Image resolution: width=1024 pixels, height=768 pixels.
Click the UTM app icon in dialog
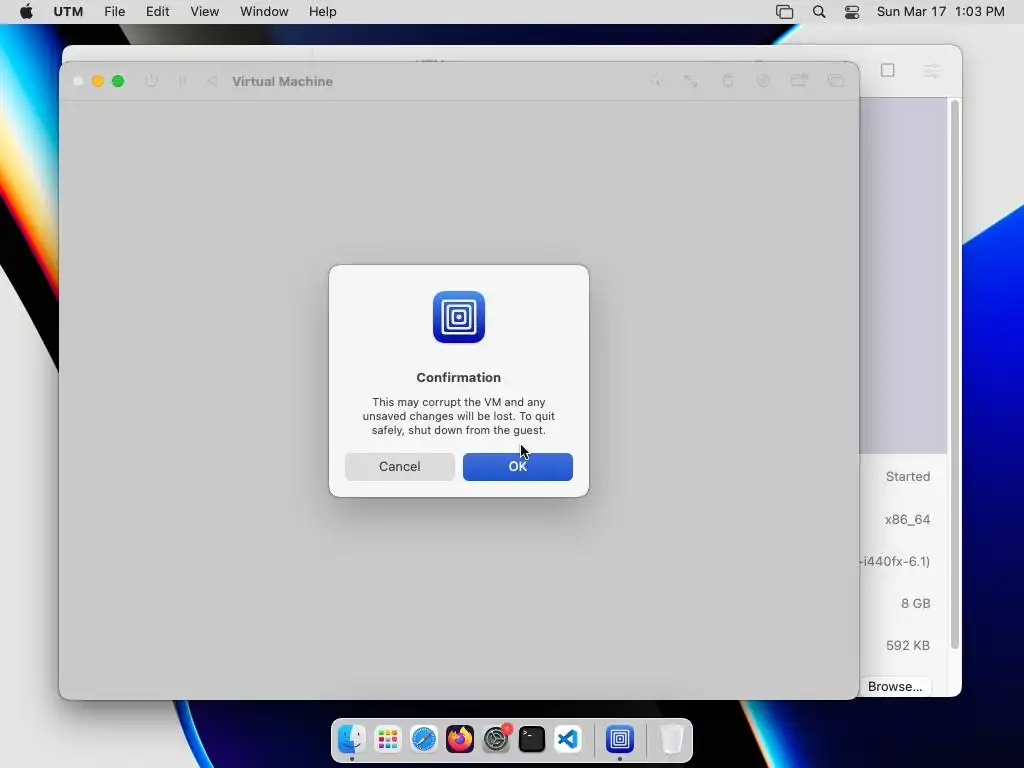tap(458, 317)
